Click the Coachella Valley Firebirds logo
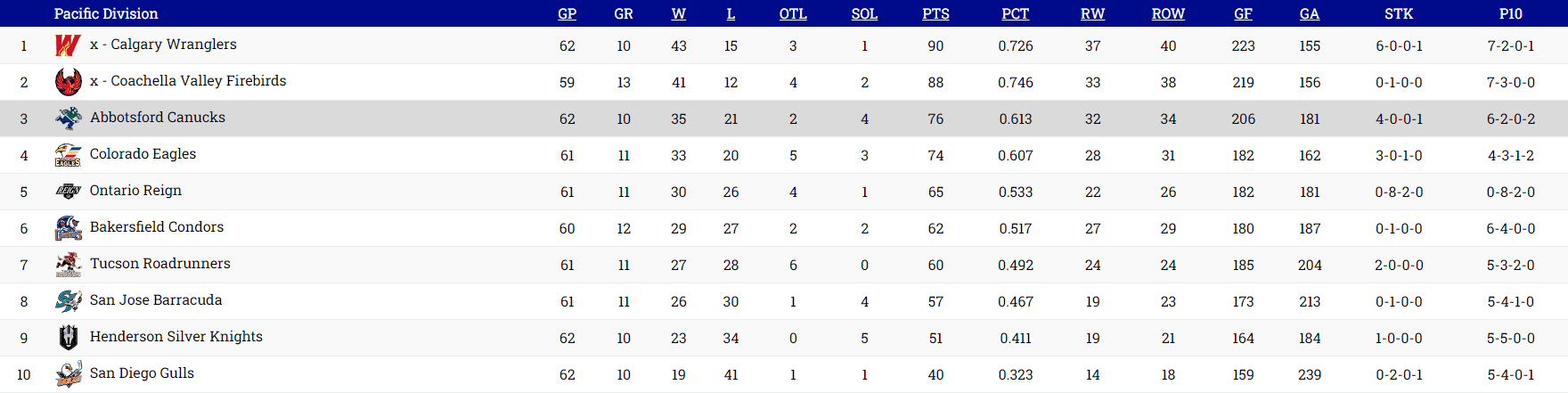Image resolution: width=1568 pixels, height=393 pixels. pyautogui.click(x=68, y=82)
